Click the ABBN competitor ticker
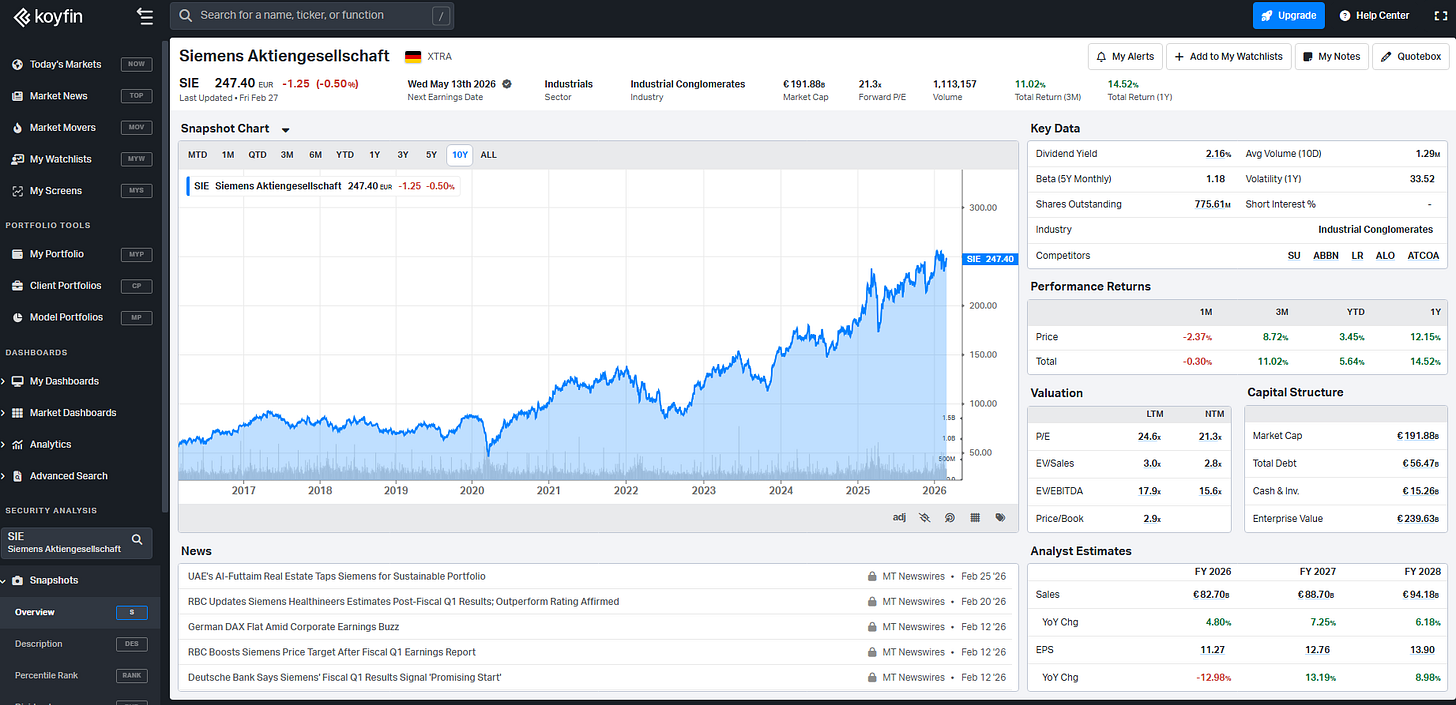Viewport: 1456px width, 705px height. (1326, 256)
